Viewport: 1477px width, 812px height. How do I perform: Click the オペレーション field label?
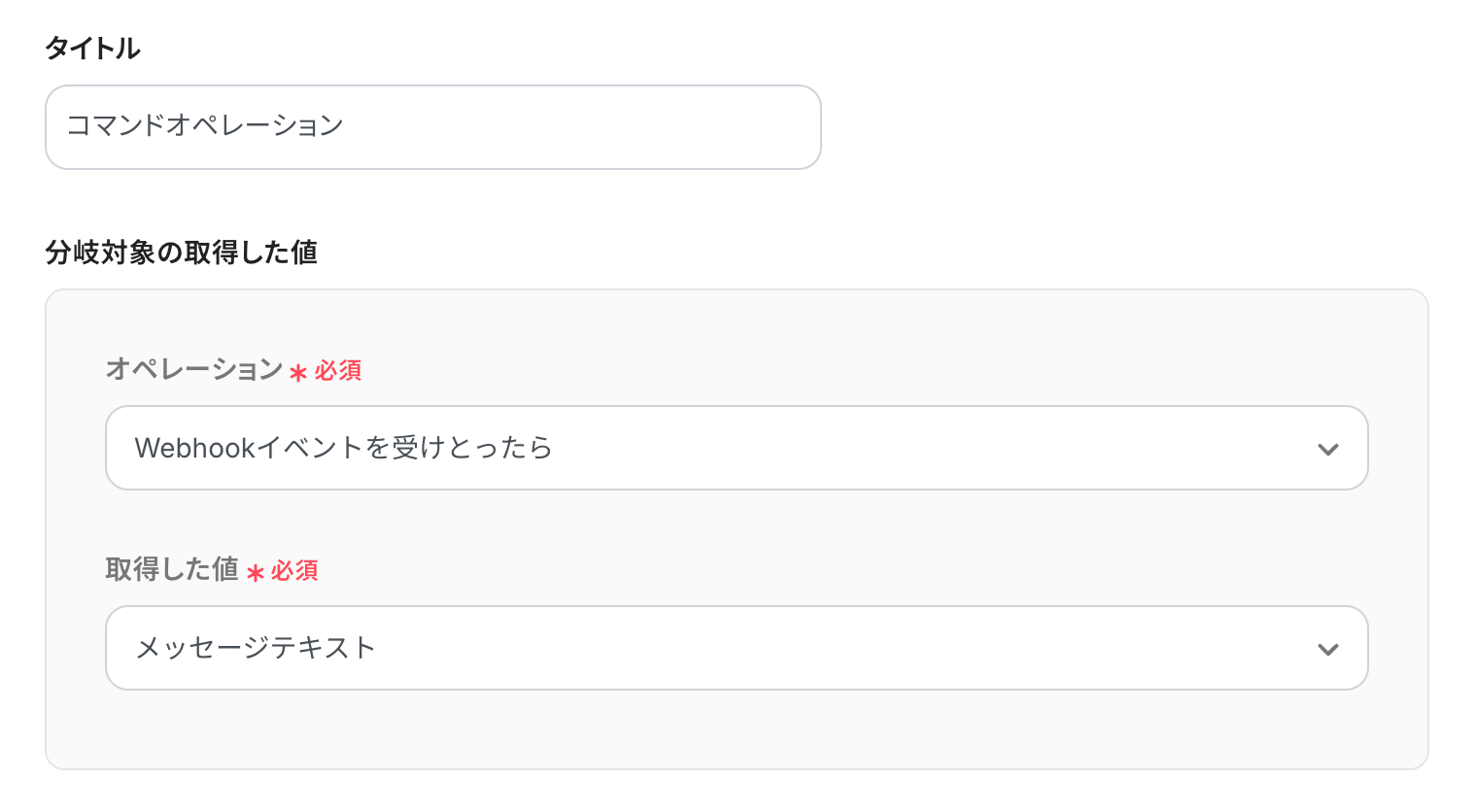pyautogui.click(x=194, y=370)
